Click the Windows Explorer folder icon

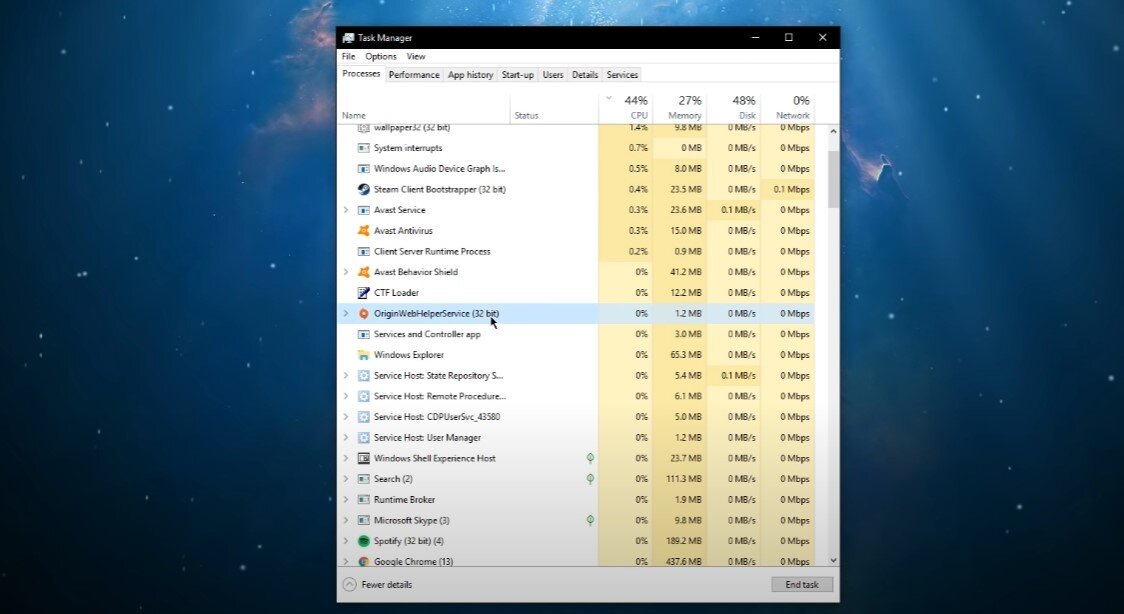click(363, 355)
